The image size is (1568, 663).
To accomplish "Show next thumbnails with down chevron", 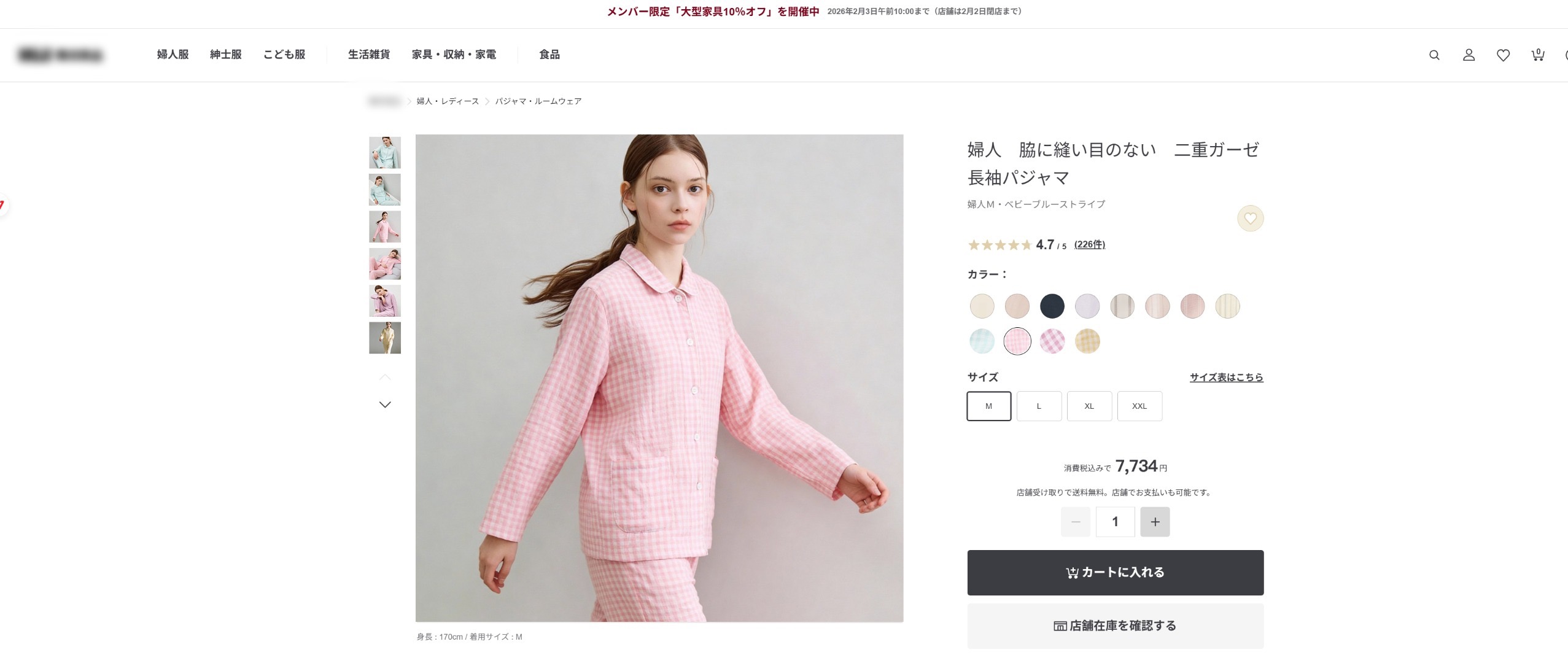I will tap(385, 405).
